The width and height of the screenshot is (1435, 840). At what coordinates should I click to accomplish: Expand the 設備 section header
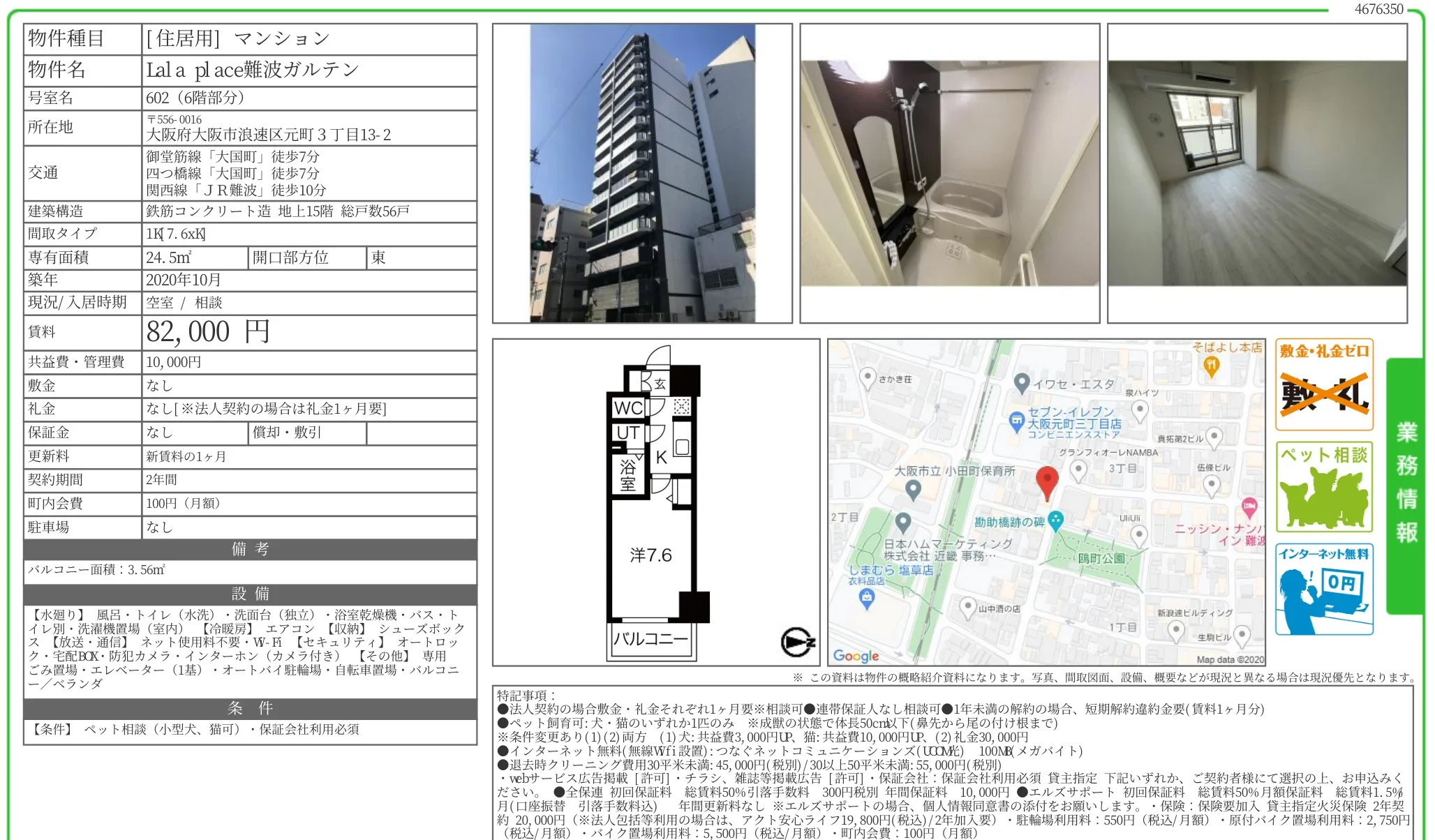tap(250, 594)
